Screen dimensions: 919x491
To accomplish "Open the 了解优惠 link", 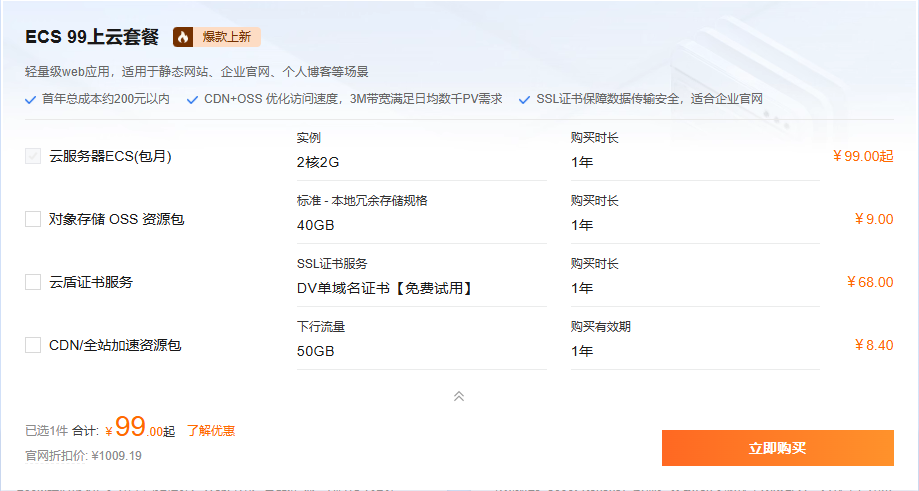I will coord(211,431).
